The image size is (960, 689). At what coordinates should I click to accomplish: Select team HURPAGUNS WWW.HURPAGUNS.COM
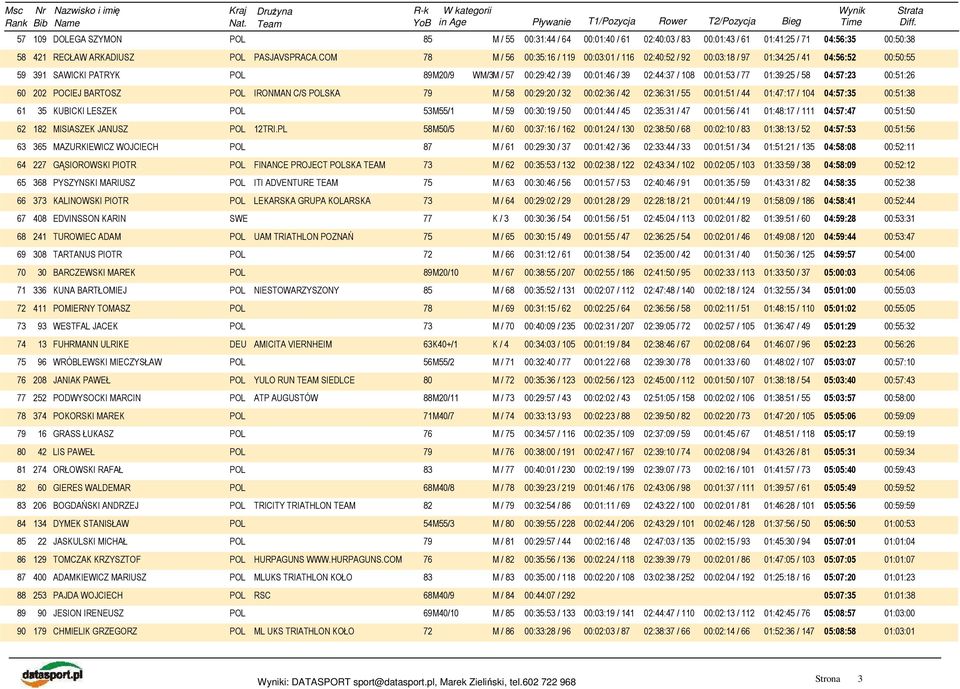point(328,559)
